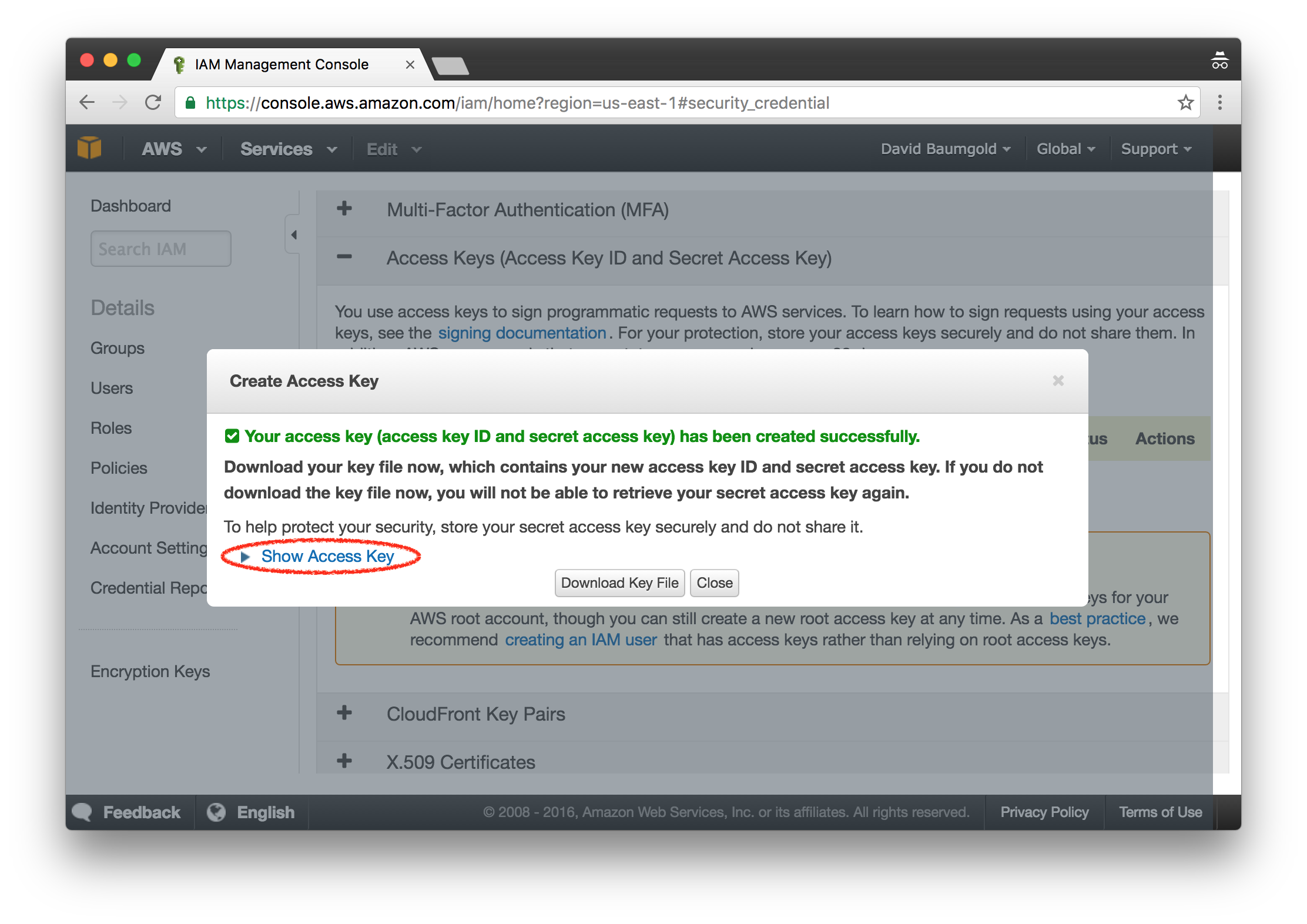Viewport: 1307px width, 924px height.
Task: Collapse the Access Keys section
Action: point(344,256)
